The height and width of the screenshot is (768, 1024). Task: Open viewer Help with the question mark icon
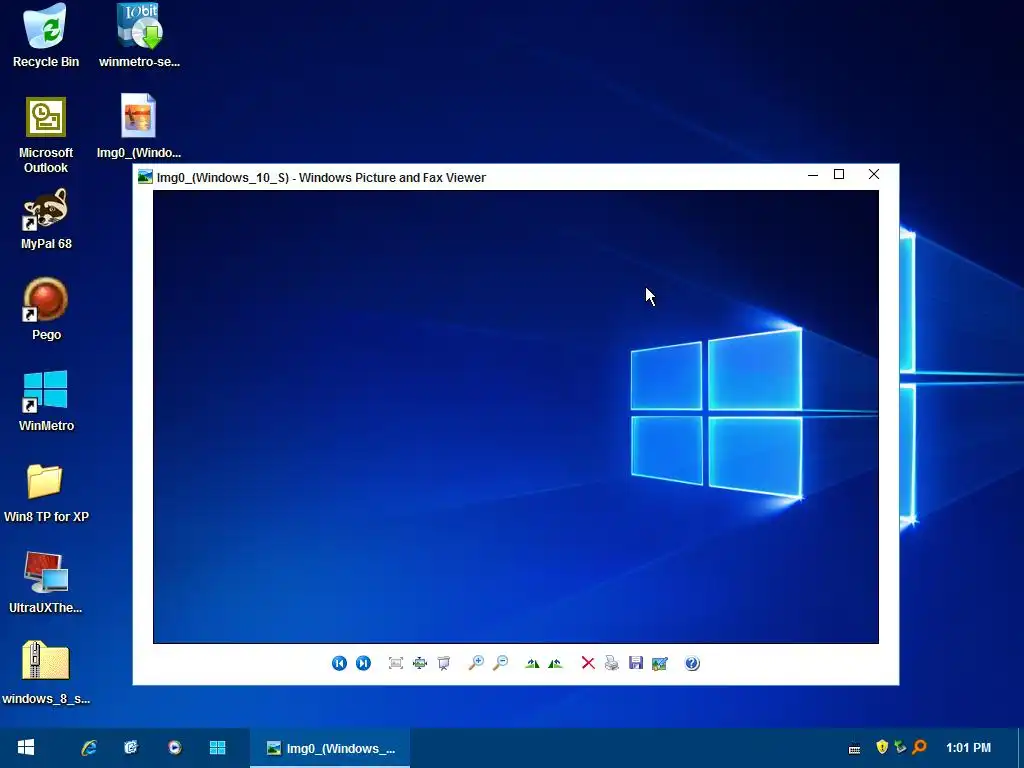tap(692, 664)
